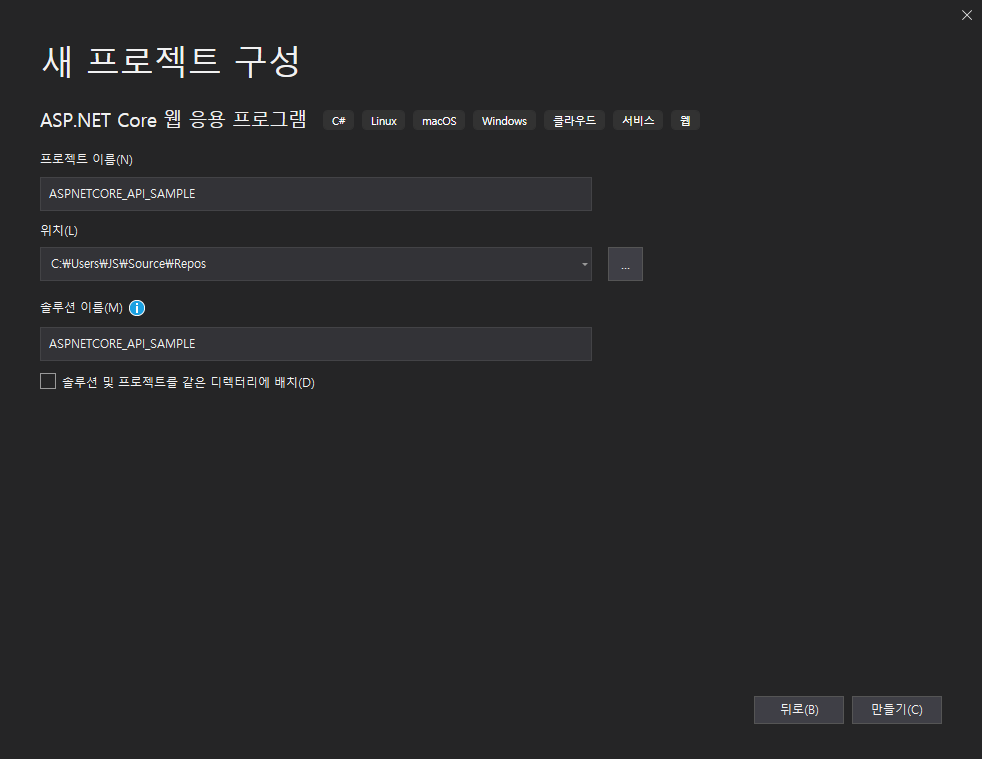The image size is (982, 759).
Task: Enable placing solution and project in same directory
Action: coord(48,381)
